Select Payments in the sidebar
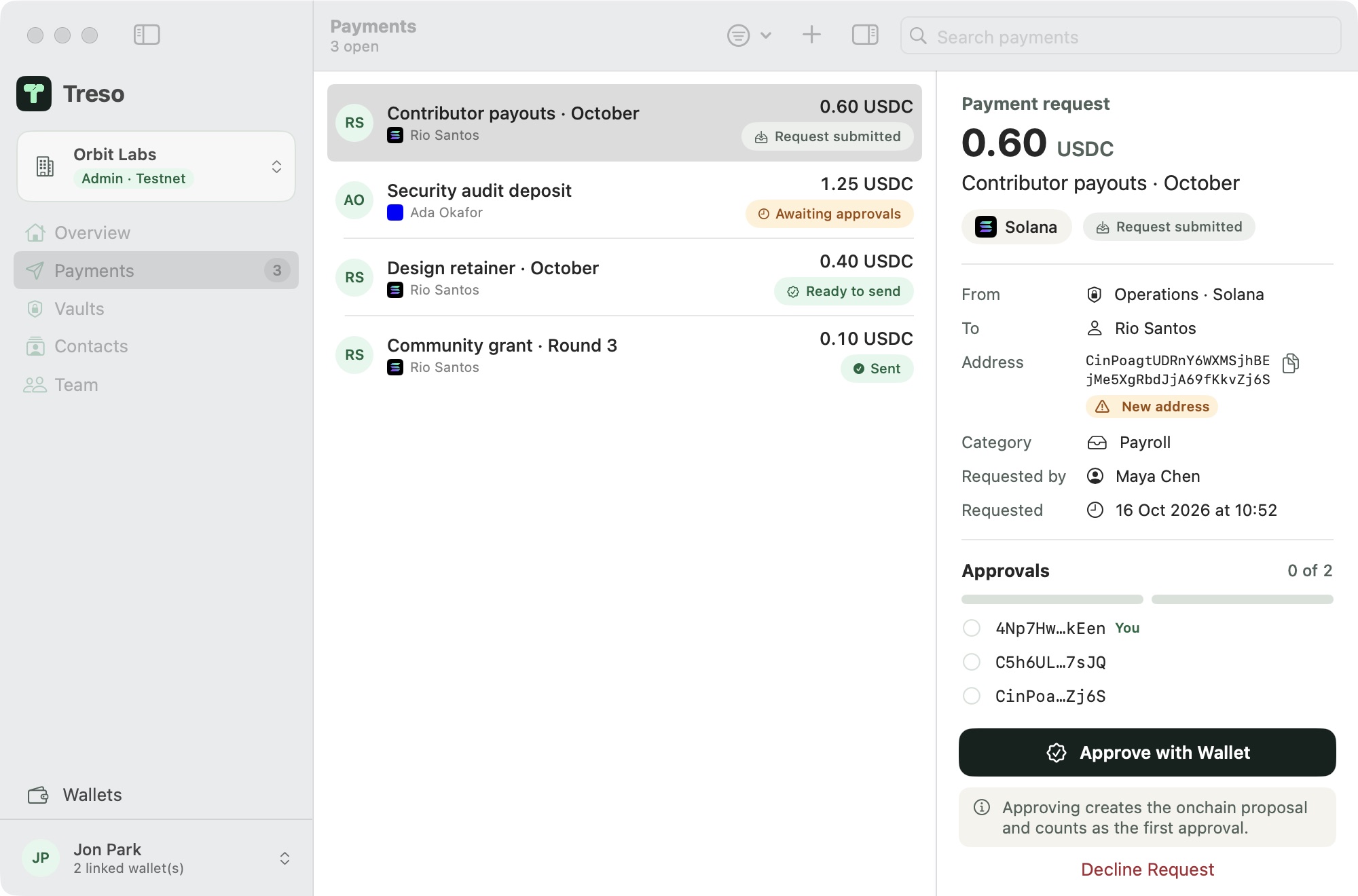Screen dimensions: 1358x896 (x=156, y=270)
